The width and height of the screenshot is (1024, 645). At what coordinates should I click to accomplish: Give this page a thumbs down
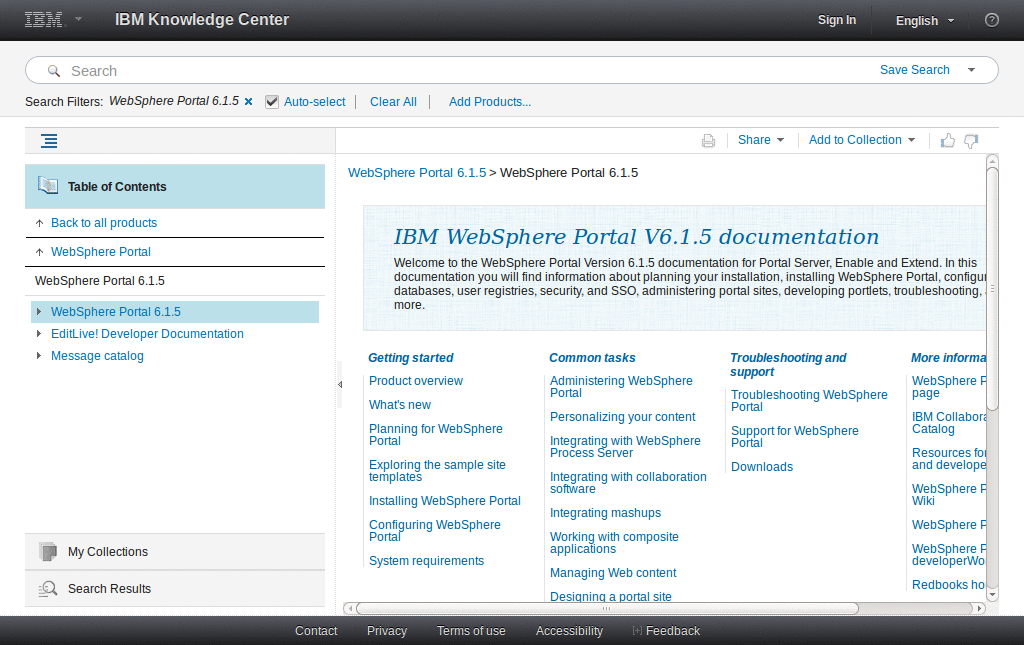(x=970, y=141)
